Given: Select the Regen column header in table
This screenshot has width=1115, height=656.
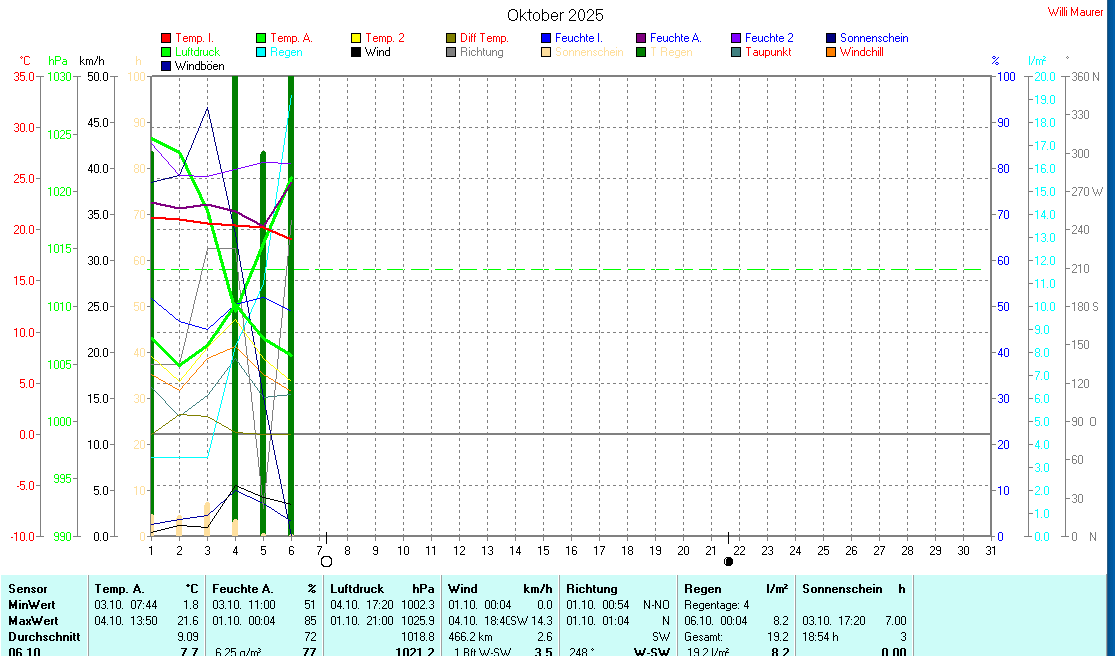Looking at the screenshot, I should 703,589.
